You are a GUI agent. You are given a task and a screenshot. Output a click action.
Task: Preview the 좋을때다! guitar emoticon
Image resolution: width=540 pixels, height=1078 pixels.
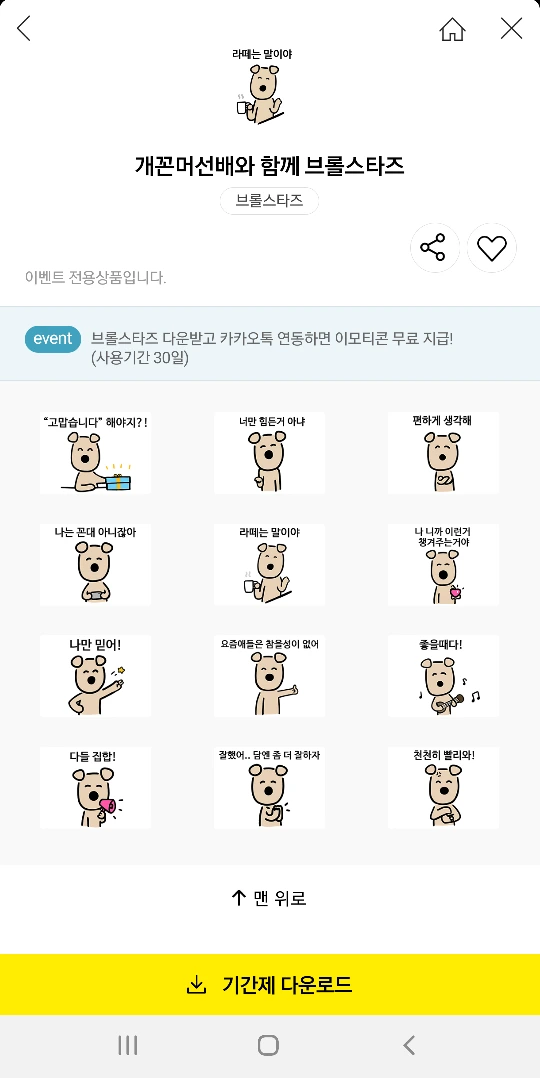coord(444,676)
